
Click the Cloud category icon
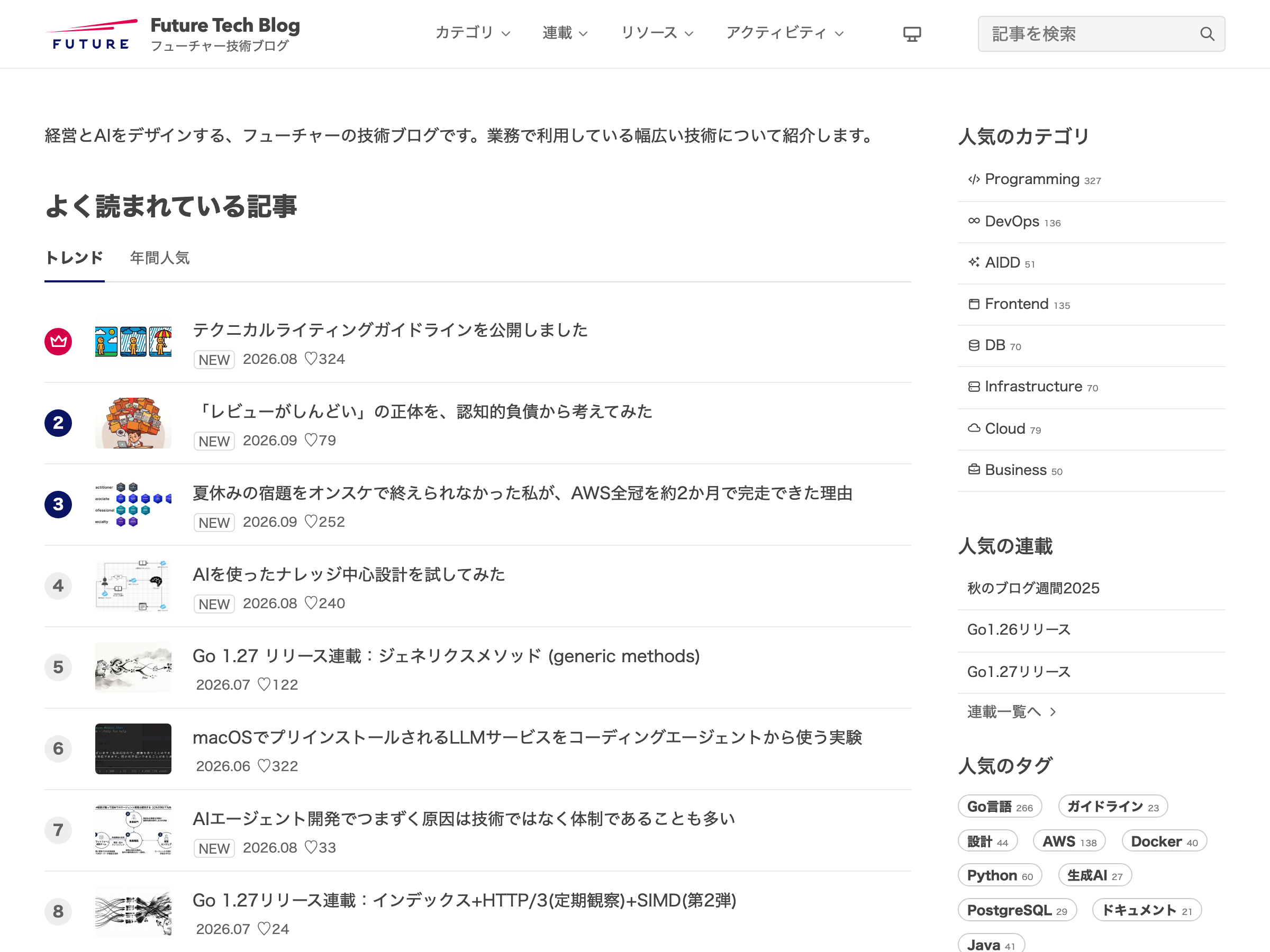pyautogui.click(x=974, y=428)
